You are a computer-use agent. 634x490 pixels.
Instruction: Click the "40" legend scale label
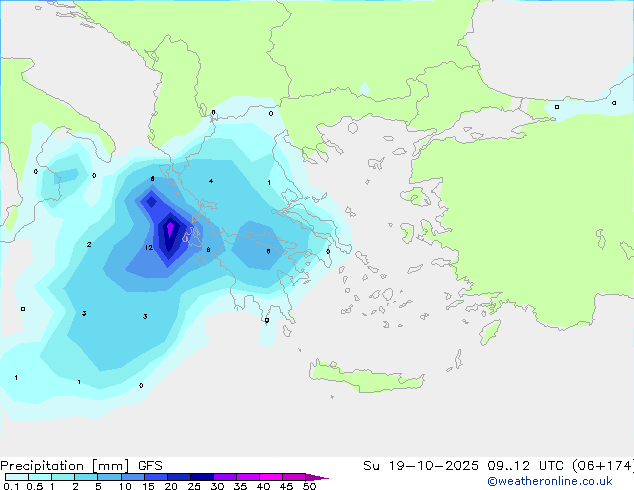[x=263, y=486]
